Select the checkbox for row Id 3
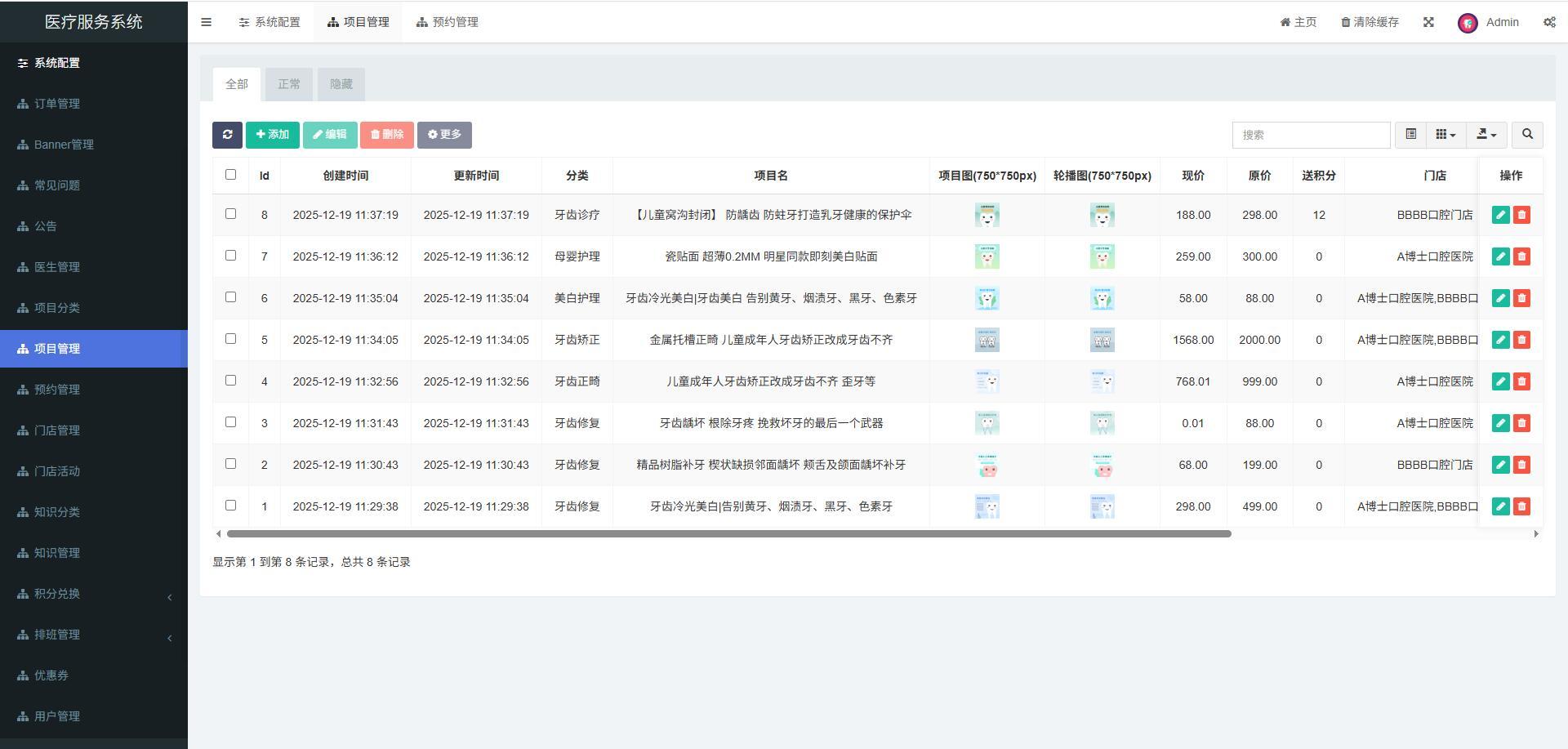Screen dimensions: 1568x749 click(x=230, y=422)
